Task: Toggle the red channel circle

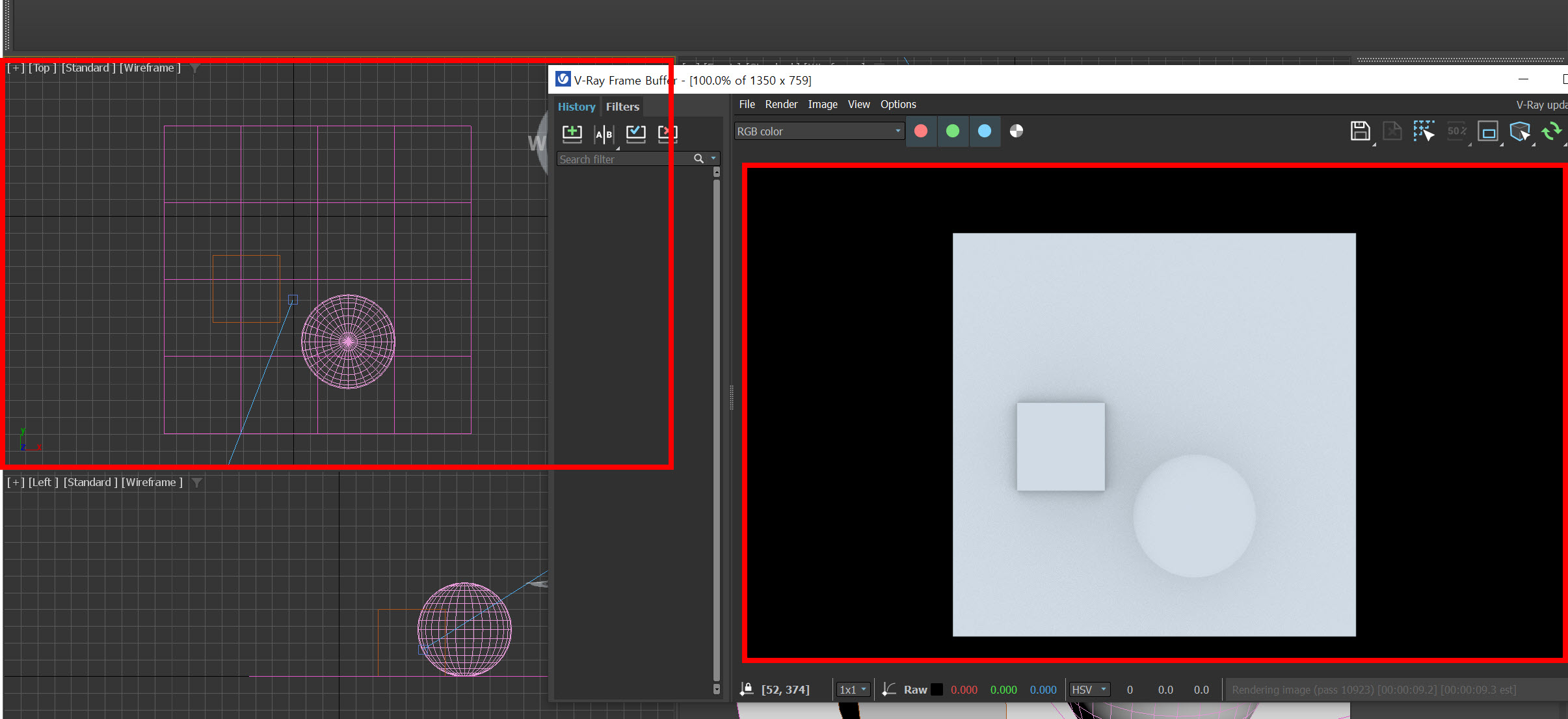Action: tap(921, 131)
